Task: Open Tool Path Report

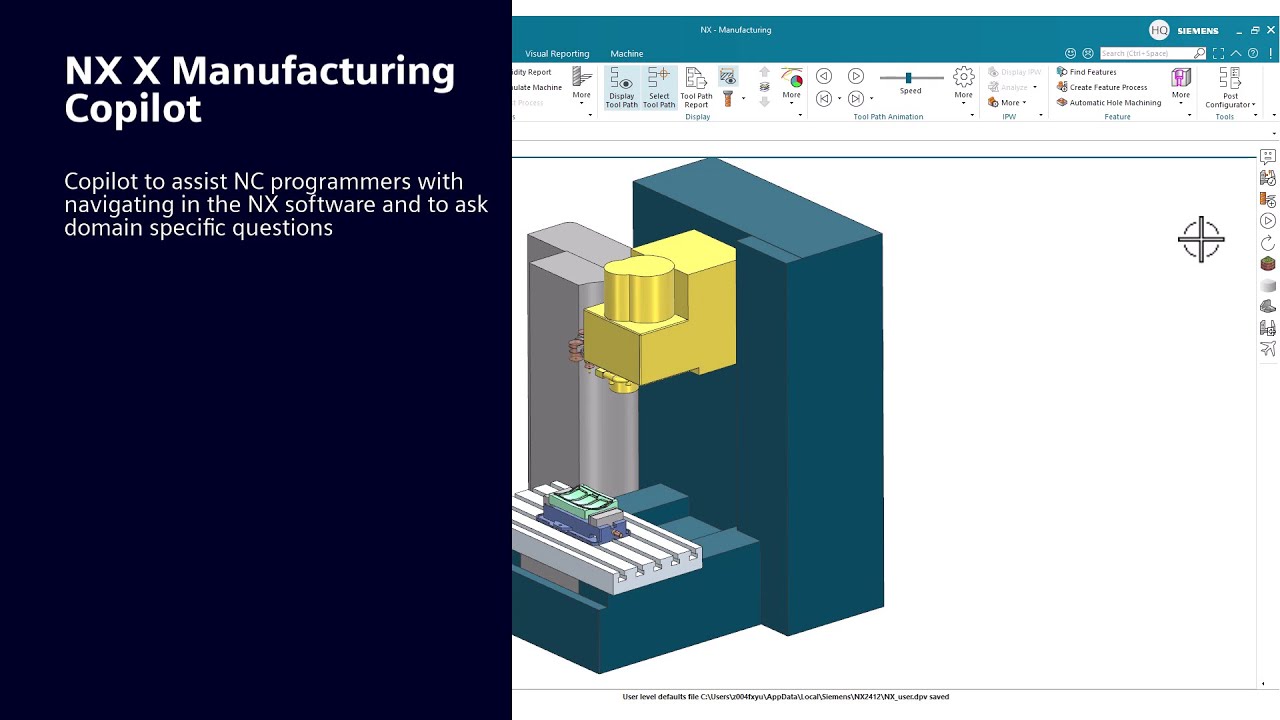Action: [x=696, y=88]
